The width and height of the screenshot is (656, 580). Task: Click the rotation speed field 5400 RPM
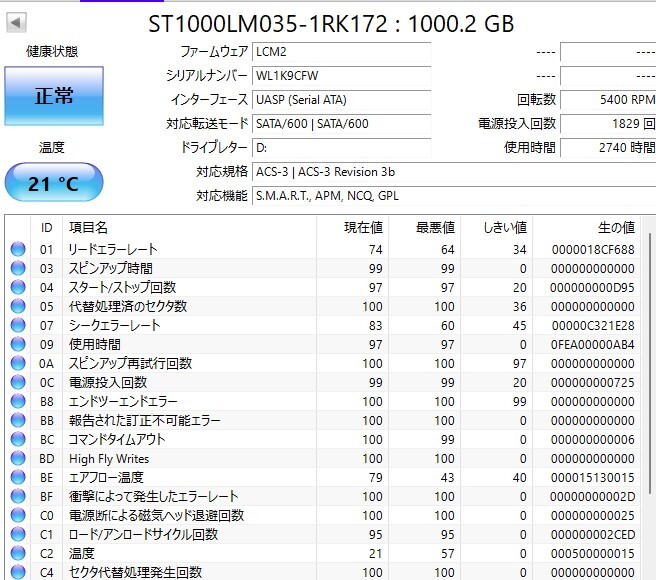(608, 100)
